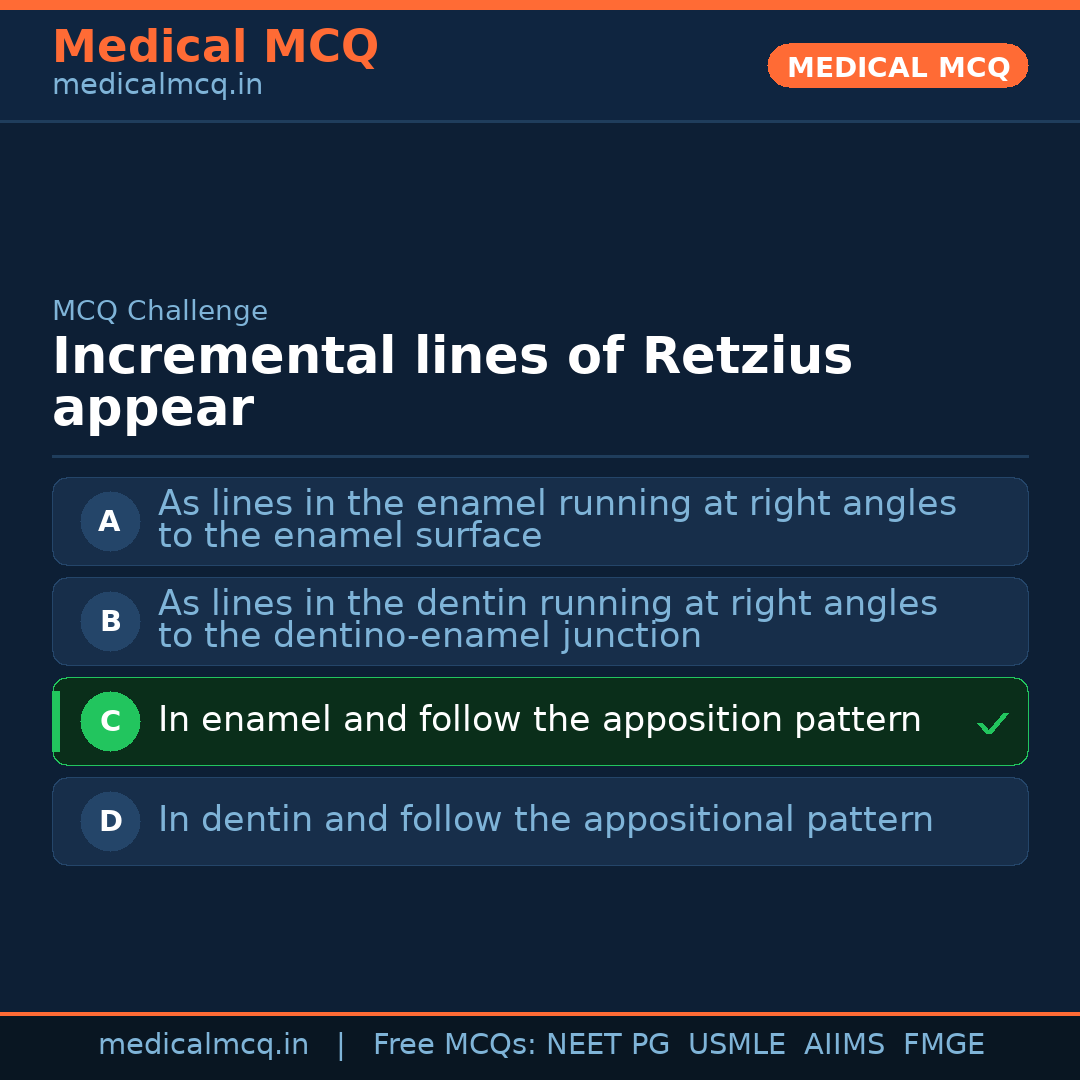
Task: Click the 'Free MCQs:' footer text
Action: tap(454, 1045)
